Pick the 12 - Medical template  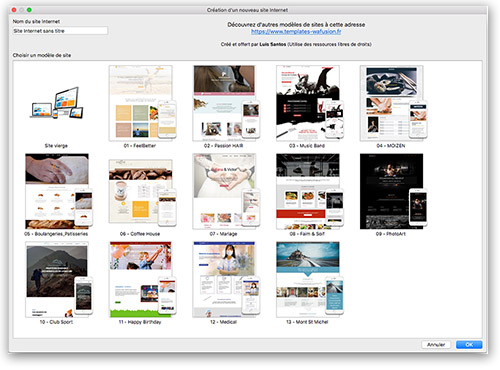point(226,280)
